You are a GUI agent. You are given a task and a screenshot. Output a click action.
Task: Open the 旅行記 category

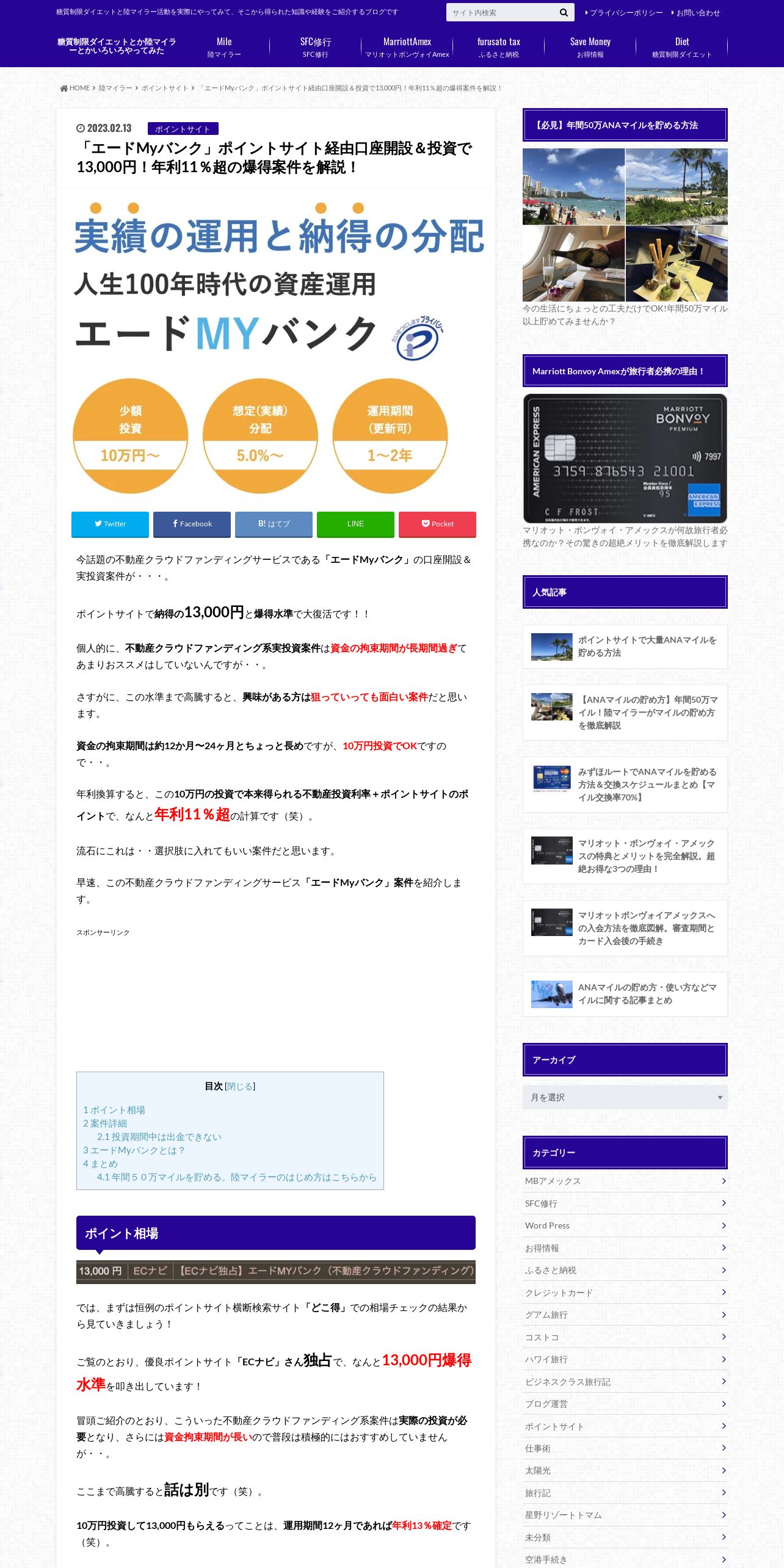(625, 1493)
